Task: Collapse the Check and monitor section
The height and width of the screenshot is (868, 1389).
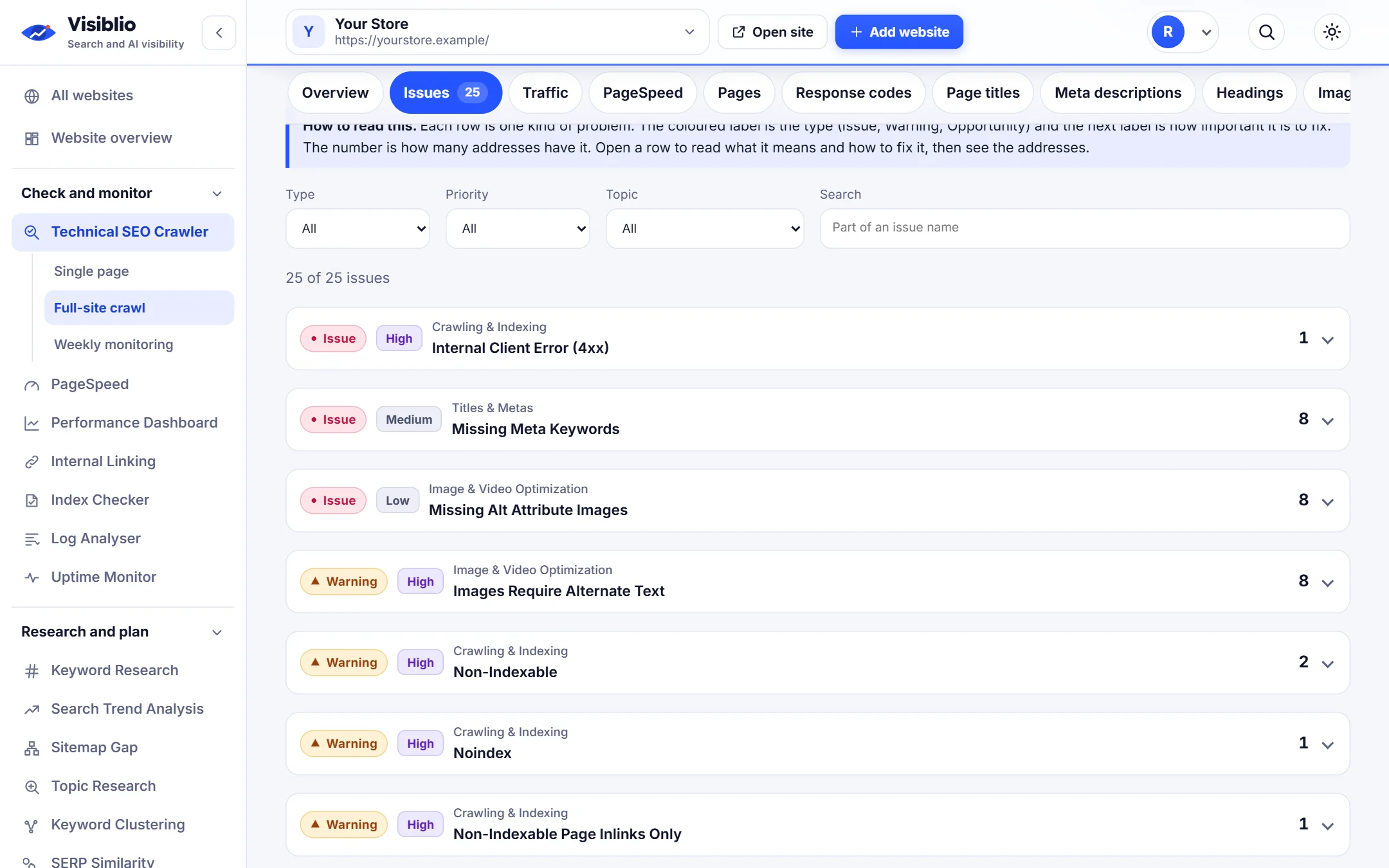Action: click(123, 194)
